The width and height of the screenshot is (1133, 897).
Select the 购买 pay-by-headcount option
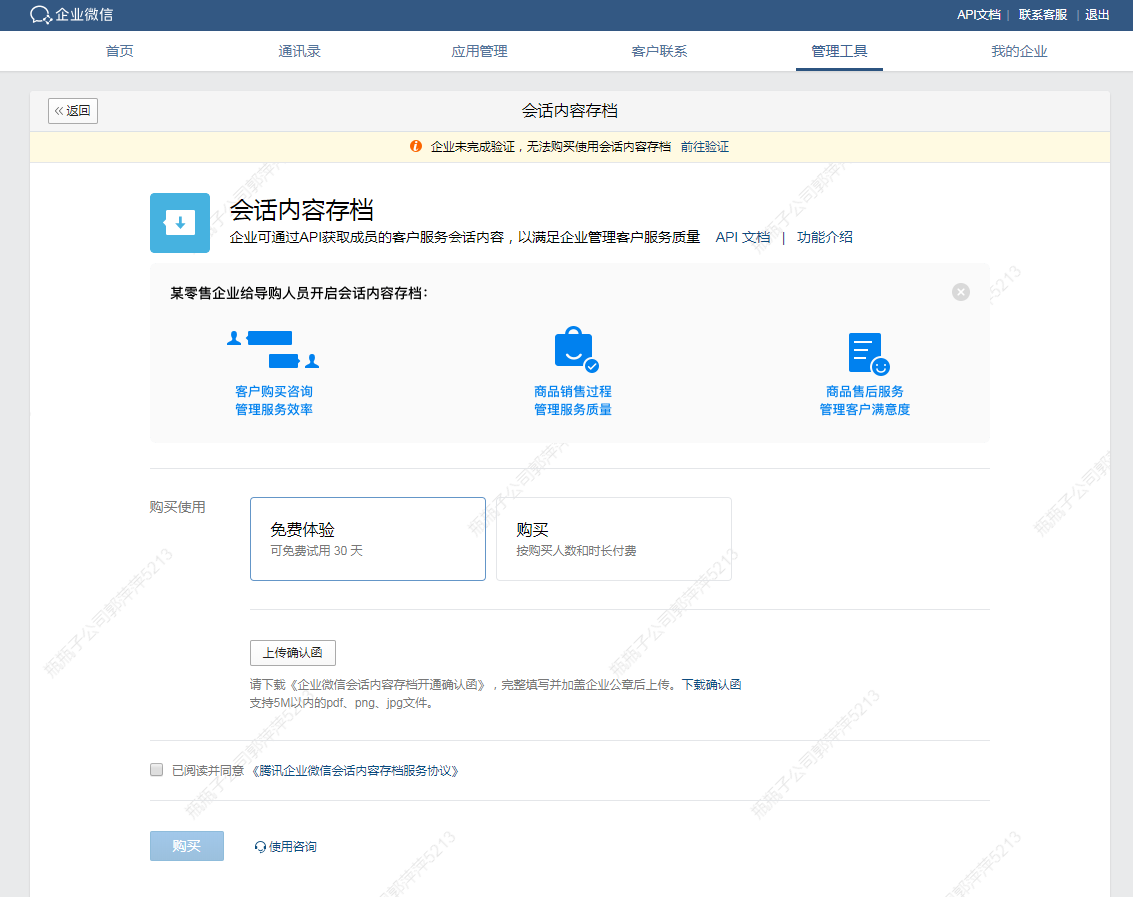613,539
